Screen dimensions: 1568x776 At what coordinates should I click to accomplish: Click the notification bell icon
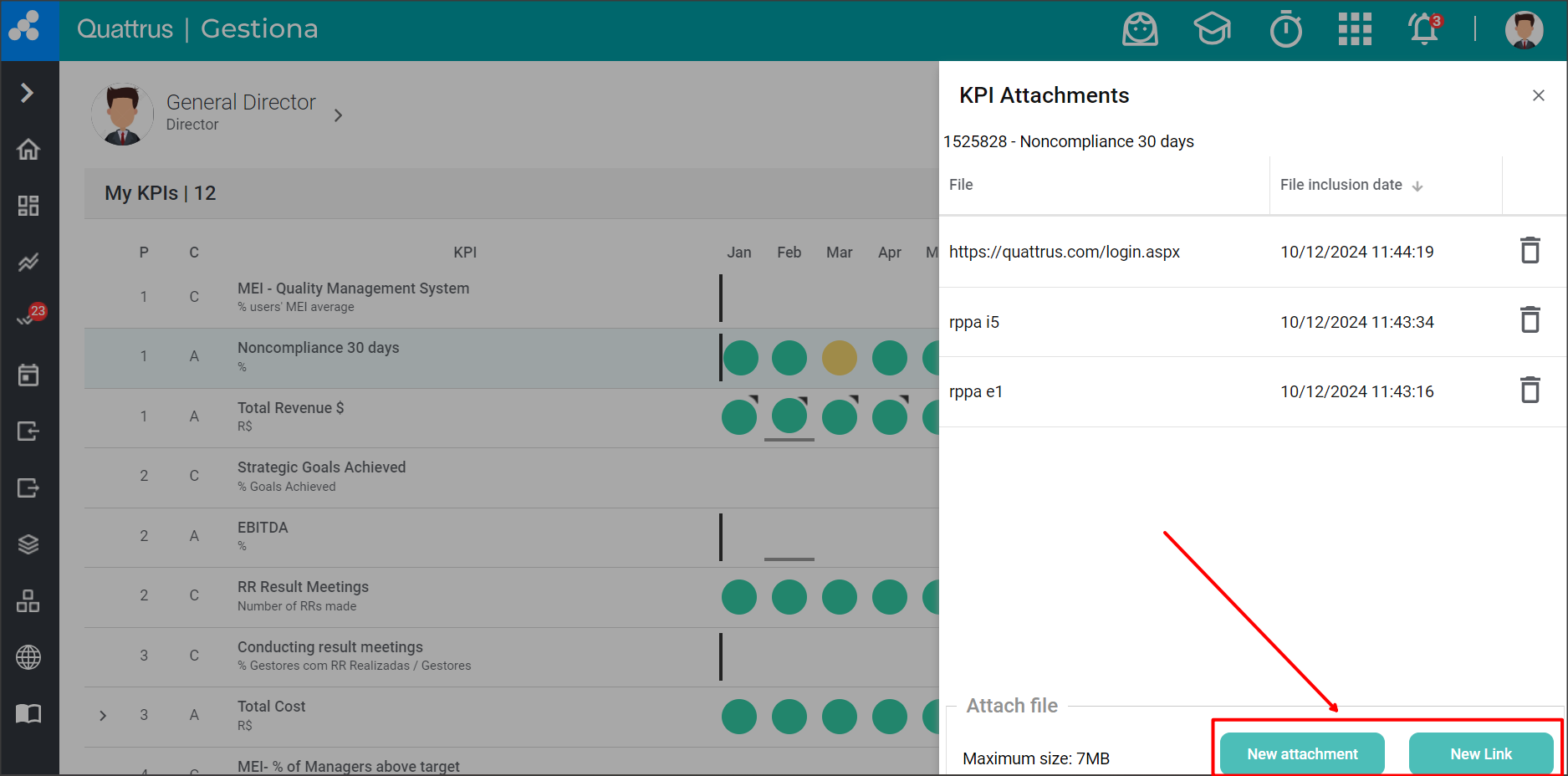click(1423, 30)
